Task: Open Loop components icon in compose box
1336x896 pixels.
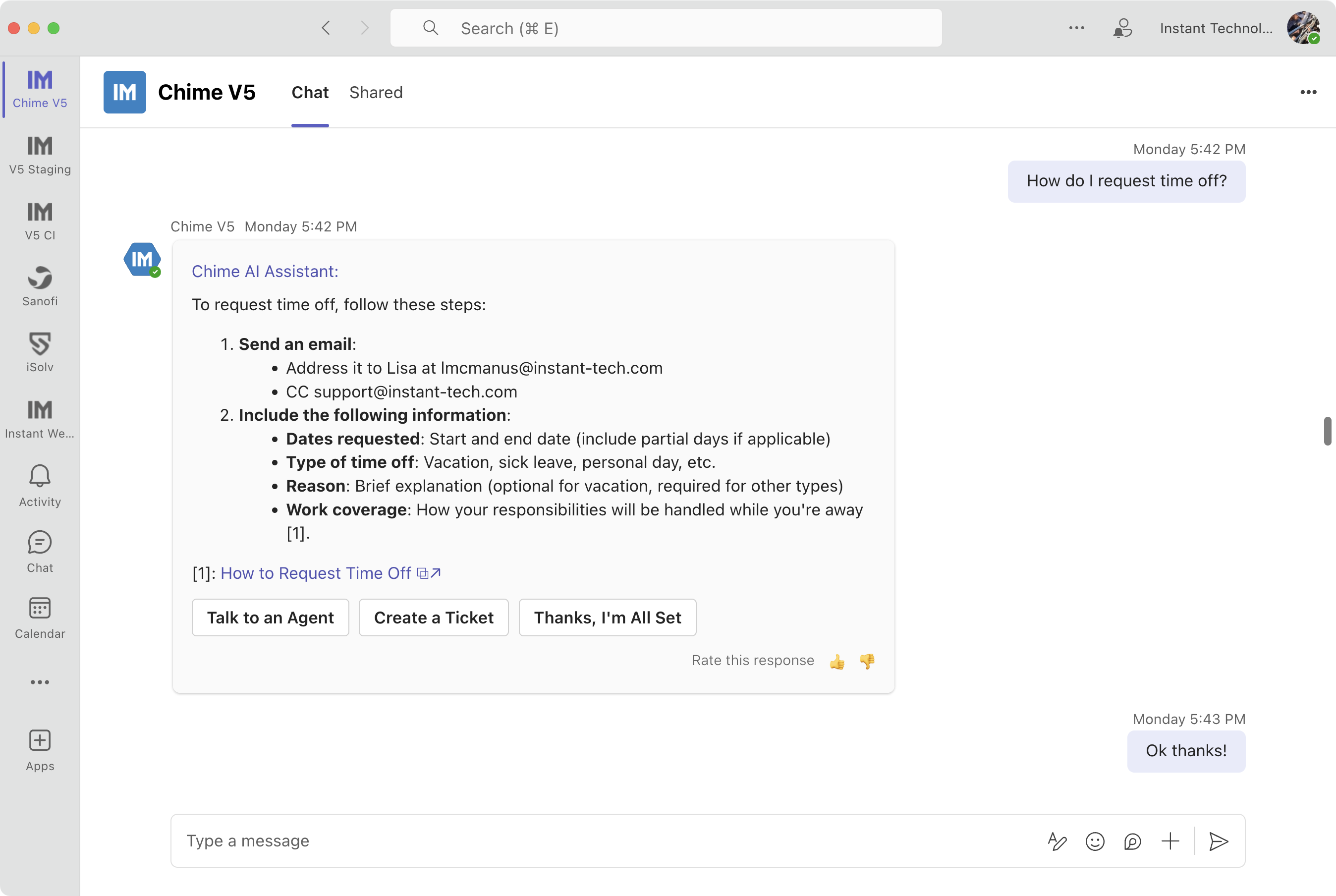Action: click(x=1132, y=841)
